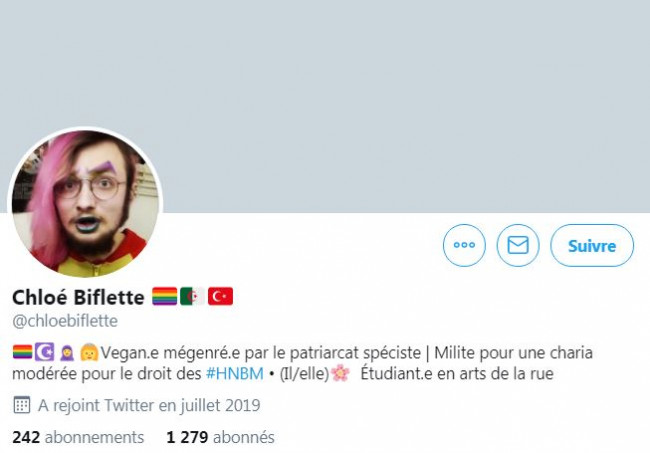The image size is (650, 453).
Task: Click the Chloé Biflette display name
Action: tap(78, 297)
